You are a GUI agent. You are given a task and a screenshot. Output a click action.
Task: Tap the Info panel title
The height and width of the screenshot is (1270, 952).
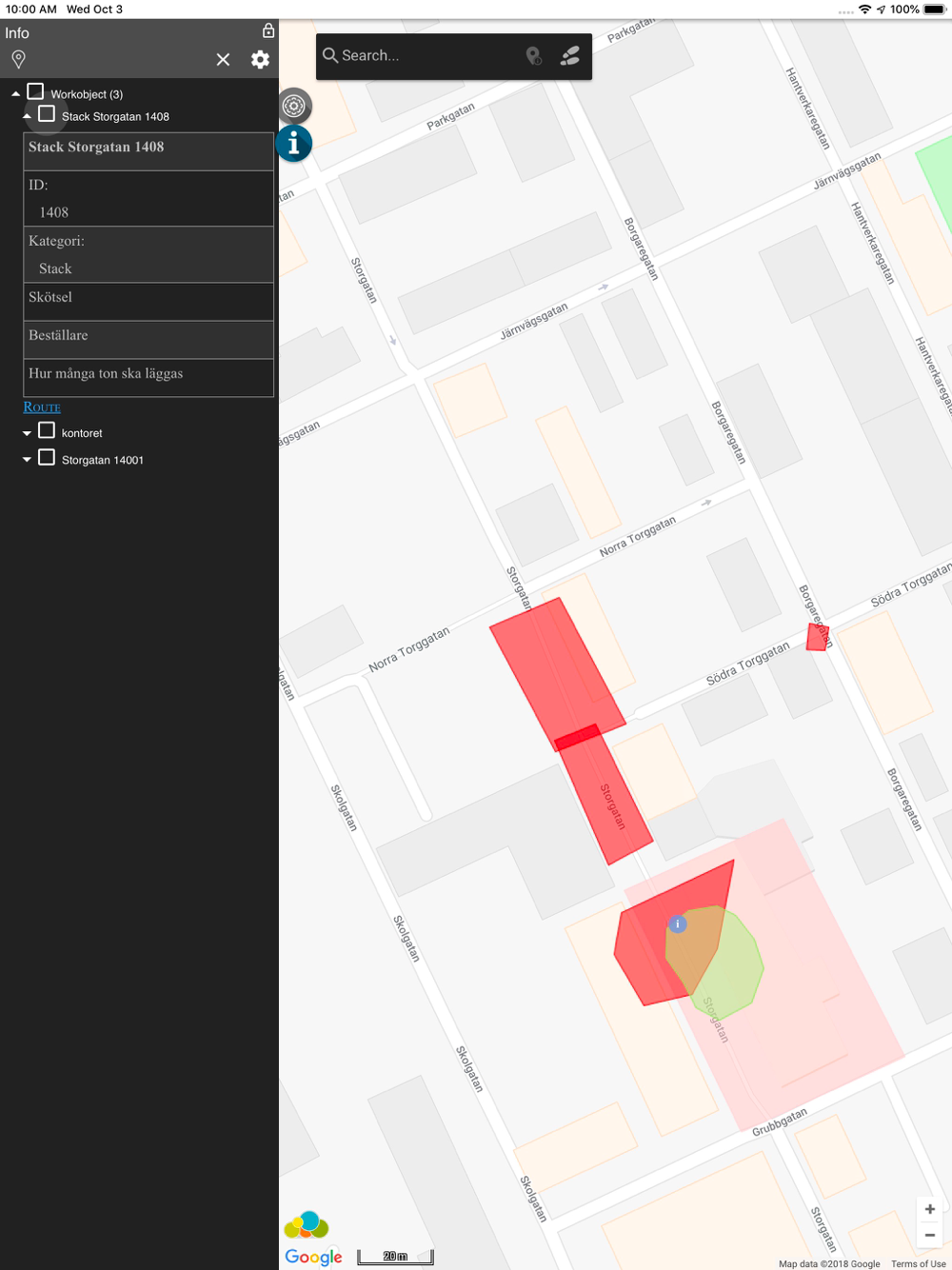17,33
